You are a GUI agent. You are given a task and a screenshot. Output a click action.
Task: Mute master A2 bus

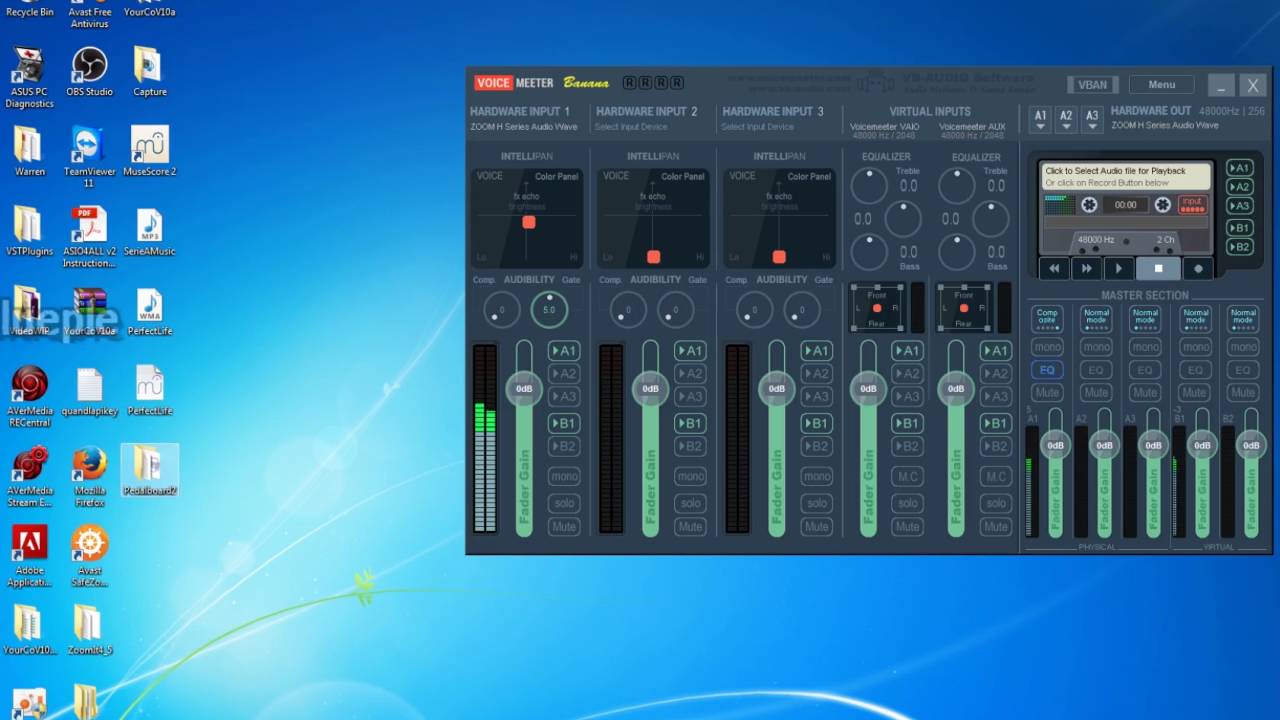pyautogui.click(x=1096, y=392)
